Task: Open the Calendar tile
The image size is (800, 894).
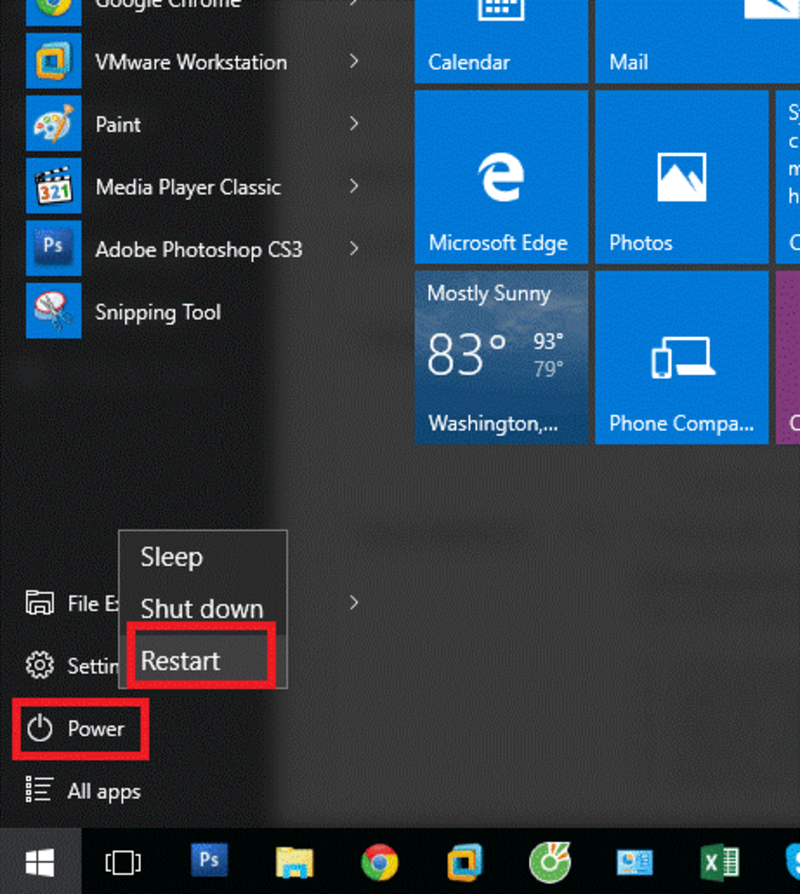Action: pos(501,41)
